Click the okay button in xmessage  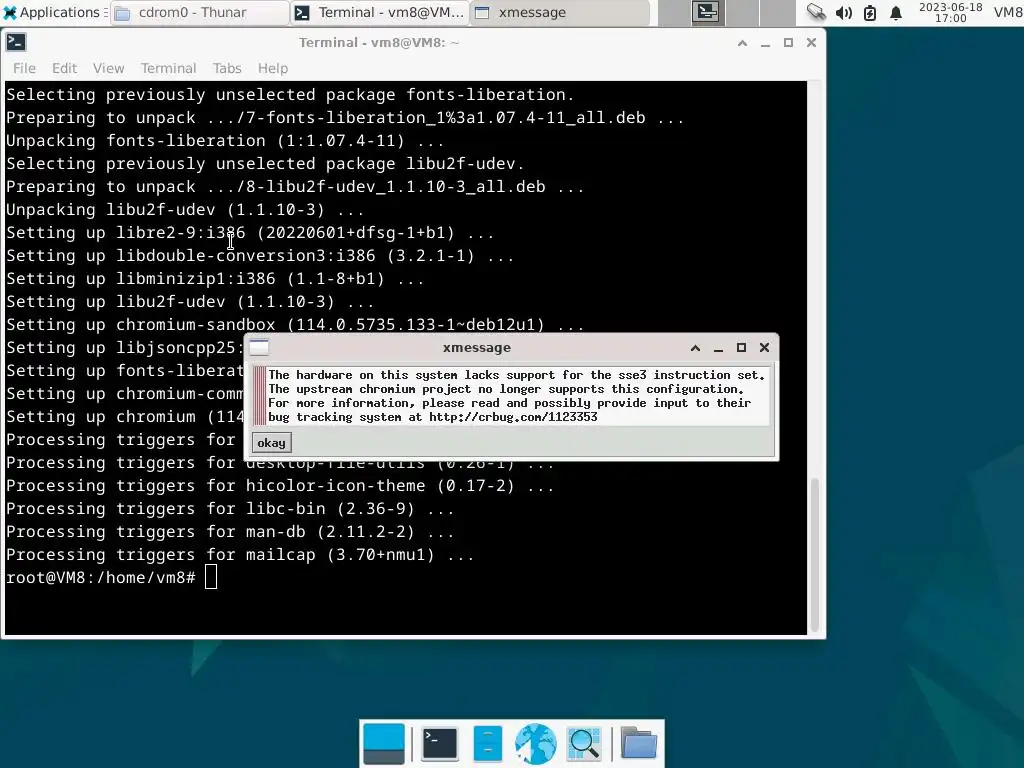(271, 443)
